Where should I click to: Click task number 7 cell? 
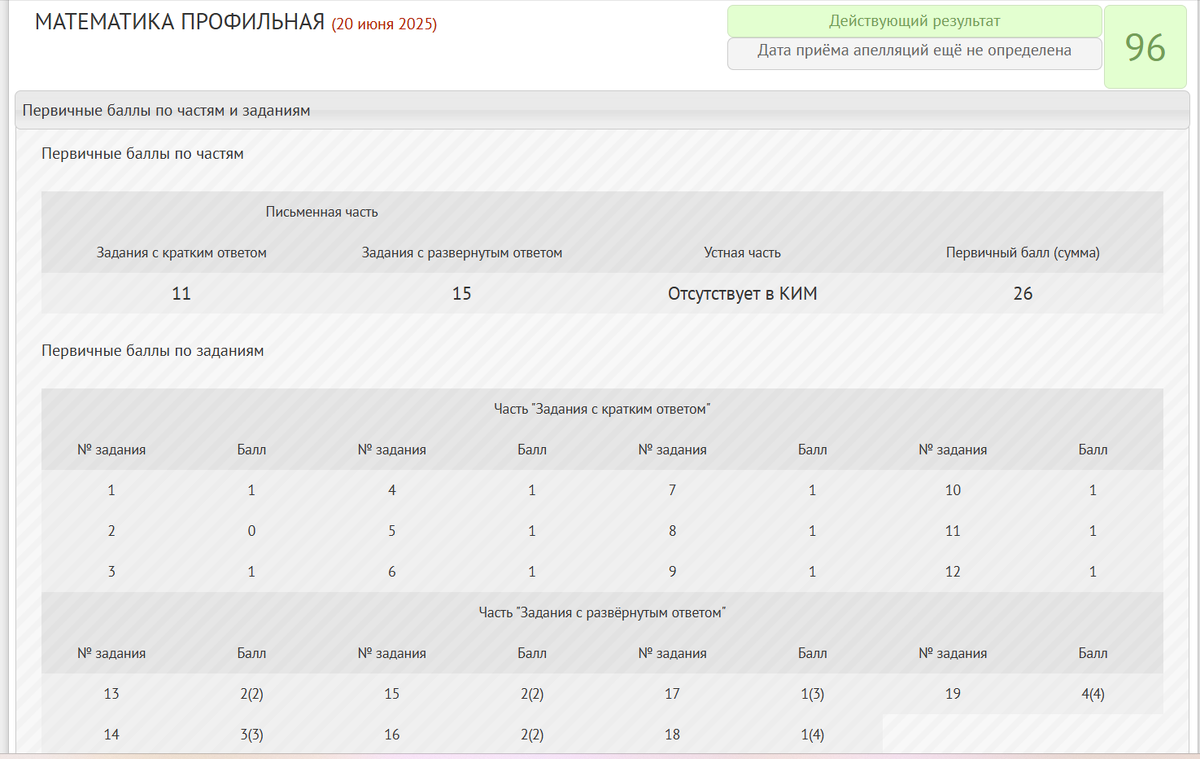(x=672, y=490)
